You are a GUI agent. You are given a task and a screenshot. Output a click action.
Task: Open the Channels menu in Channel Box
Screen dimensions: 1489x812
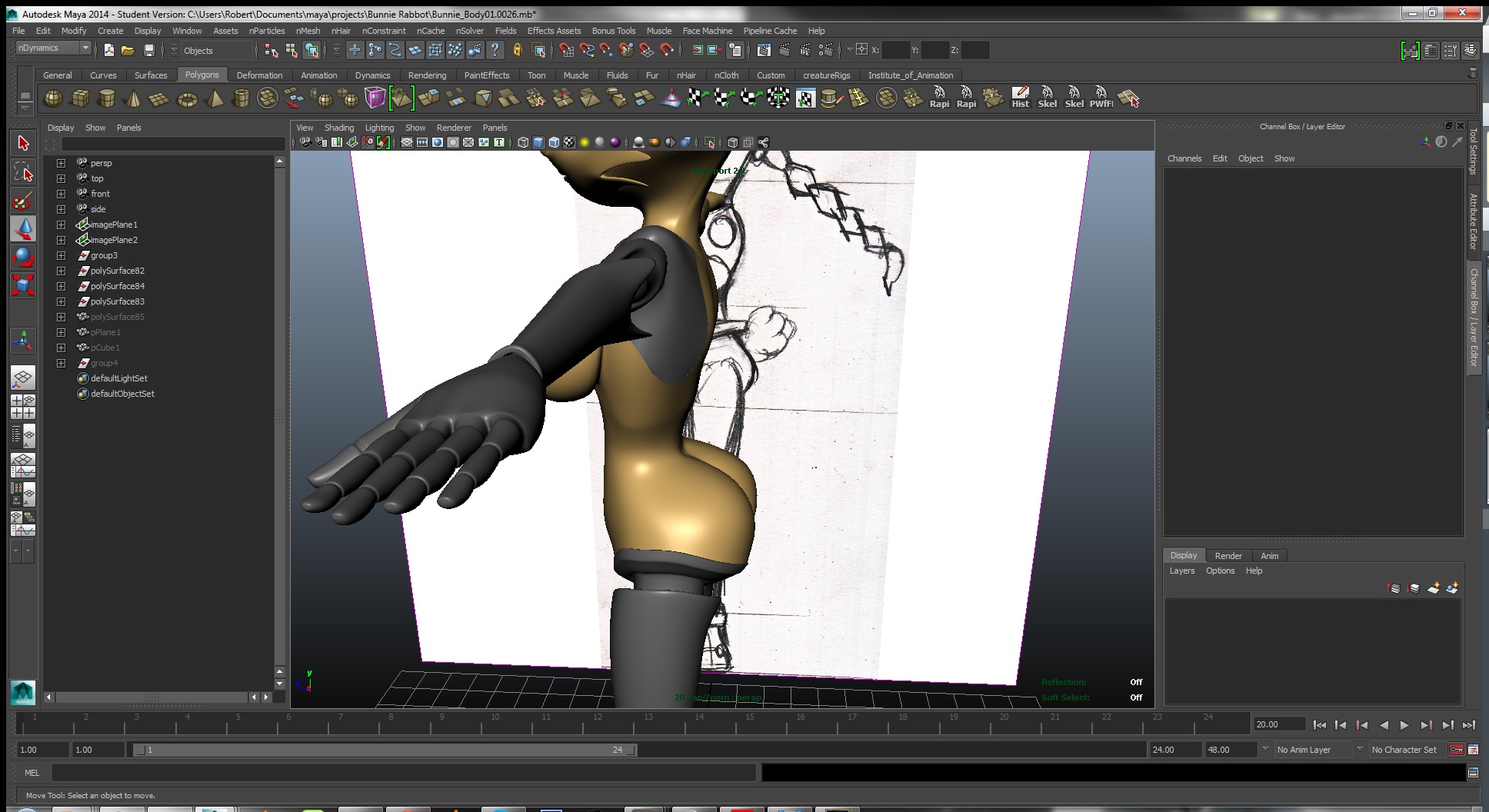coord(1184,158)
